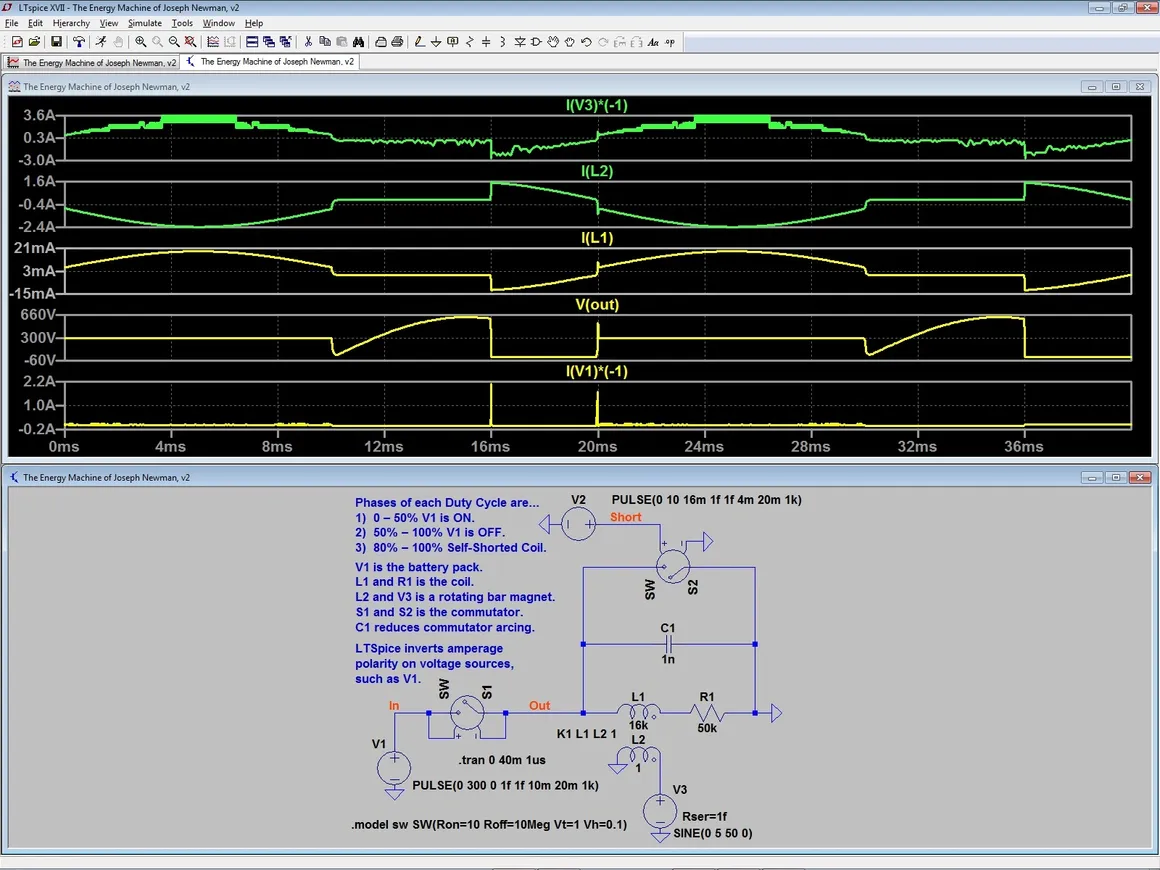Open a file with the folder icon
This screenshot has width=1160, height=870.
pyautogui.click(x=34, y=42)
